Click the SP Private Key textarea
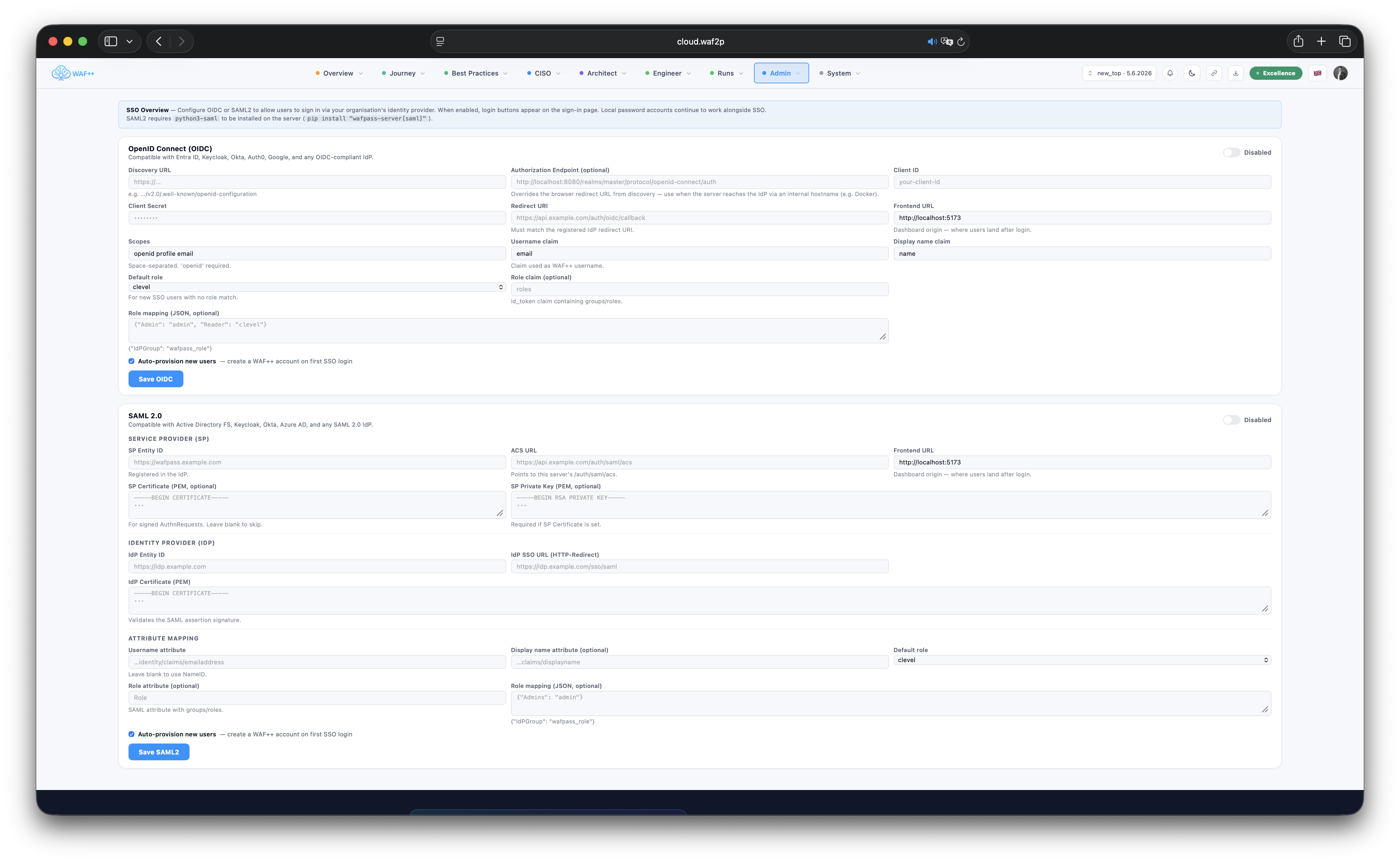 click(891, 505)
